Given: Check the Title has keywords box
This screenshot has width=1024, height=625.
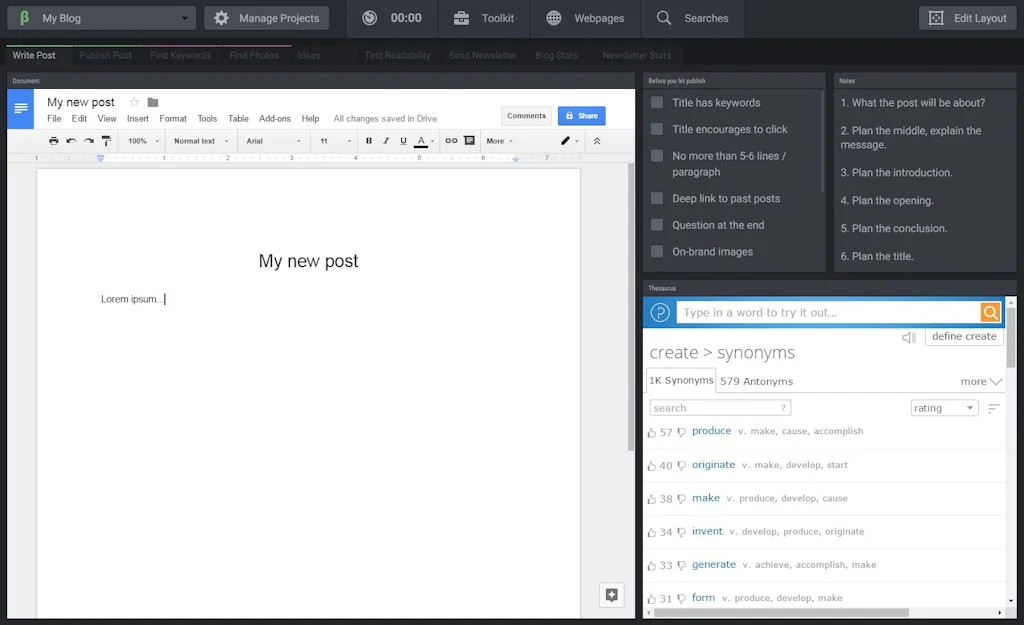Looking at the screenshot, I should pos(657,102).
